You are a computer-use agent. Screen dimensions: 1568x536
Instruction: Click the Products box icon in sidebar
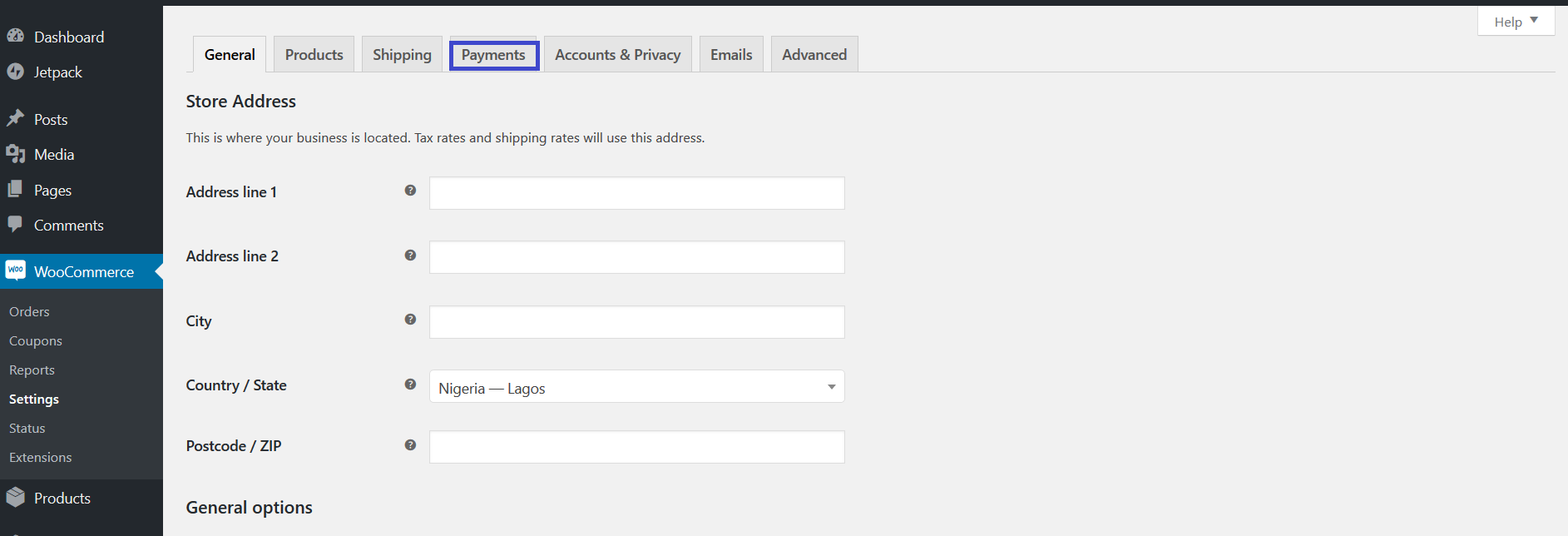point(15,498)
